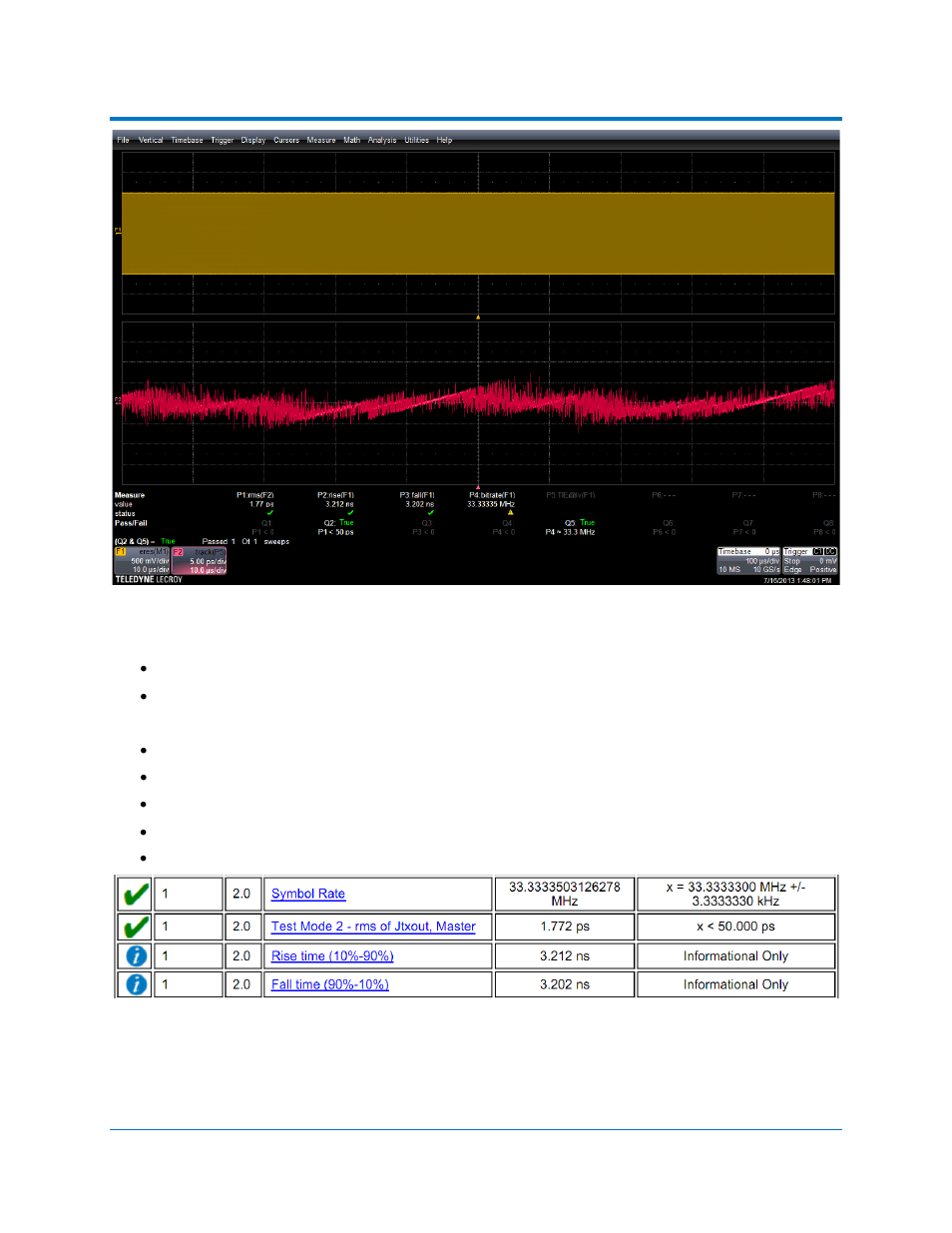The width and height of the screenshot is (952, 1233).
Task: Click the green checkmark beside Test Mode 2
Action: click(x=136, y=926)
